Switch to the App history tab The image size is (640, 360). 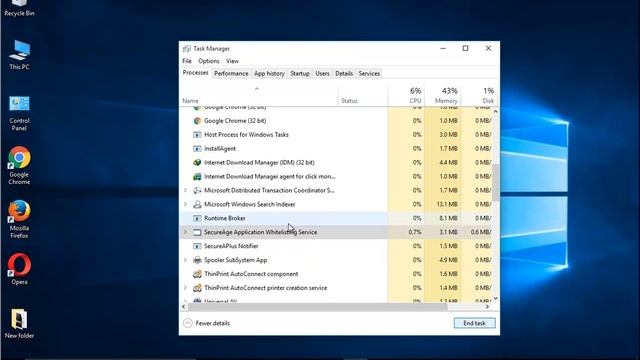click(269, 73)
